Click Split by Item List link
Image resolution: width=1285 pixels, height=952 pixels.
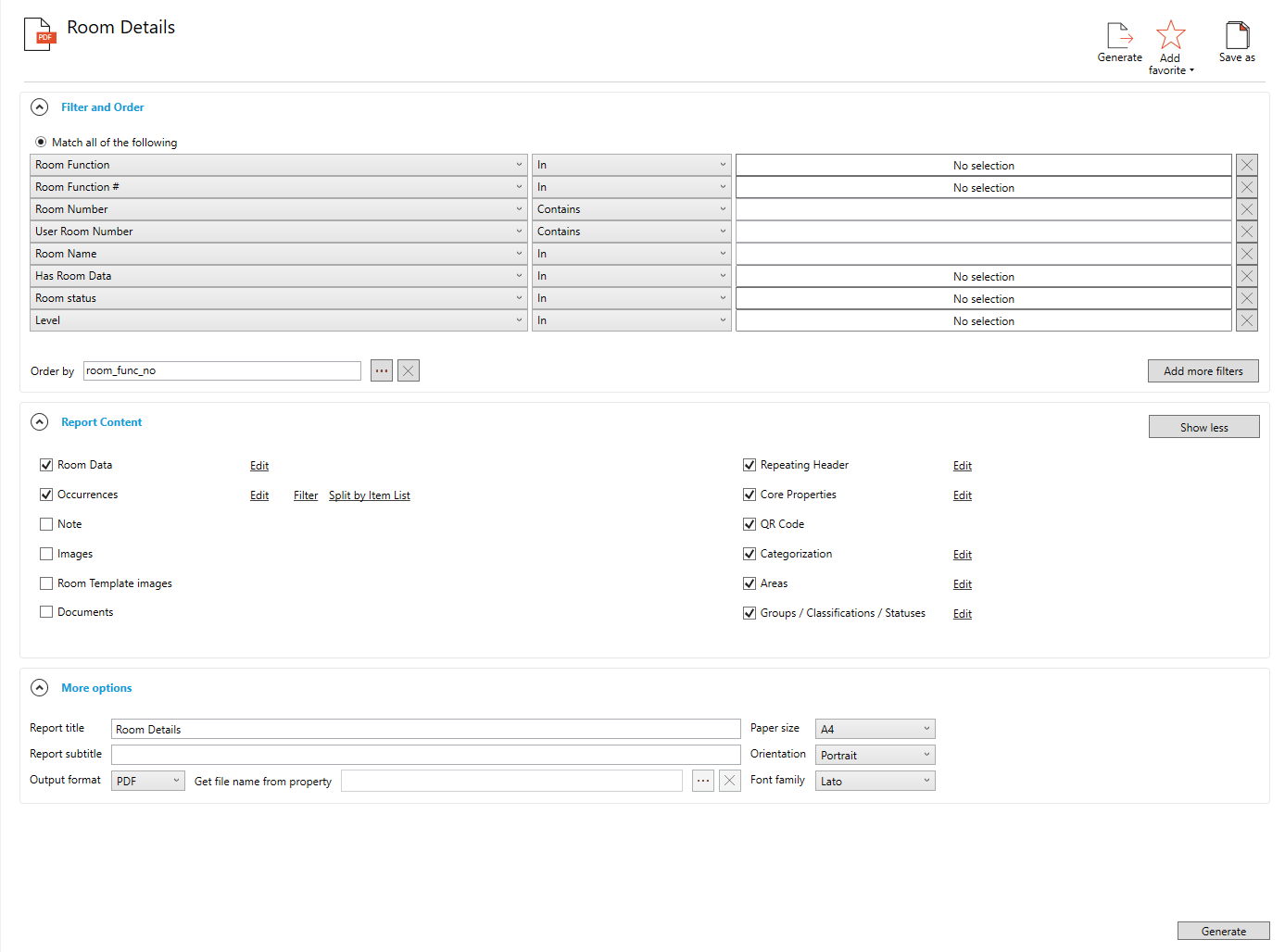point(369,495)
